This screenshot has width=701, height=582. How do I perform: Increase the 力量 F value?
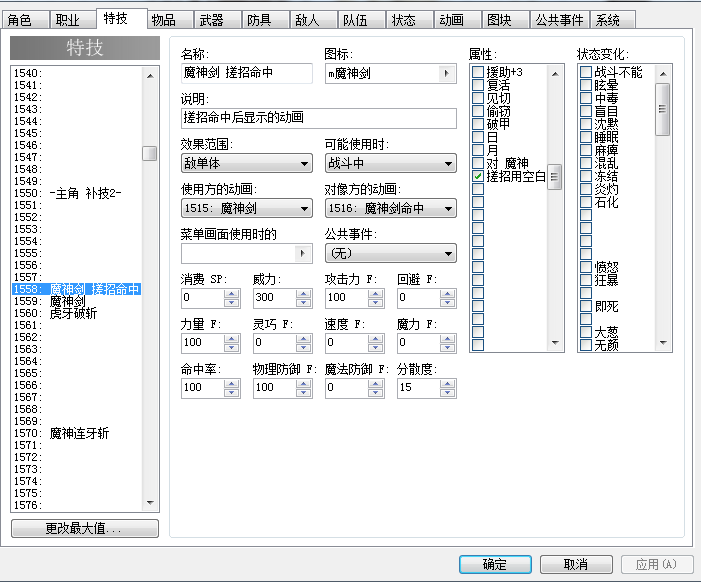click(232, 338)
